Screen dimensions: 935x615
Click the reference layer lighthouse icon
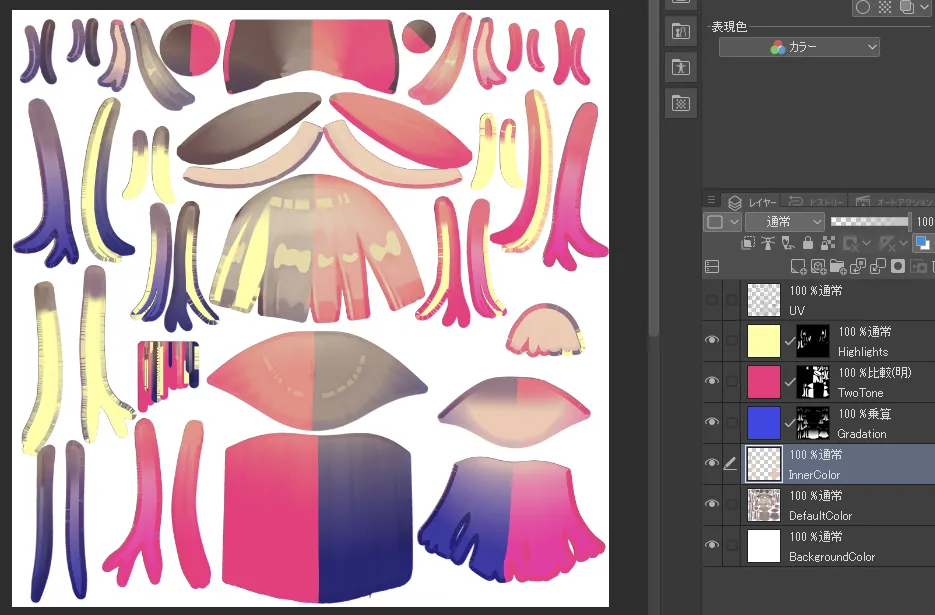tap(769, 243)
